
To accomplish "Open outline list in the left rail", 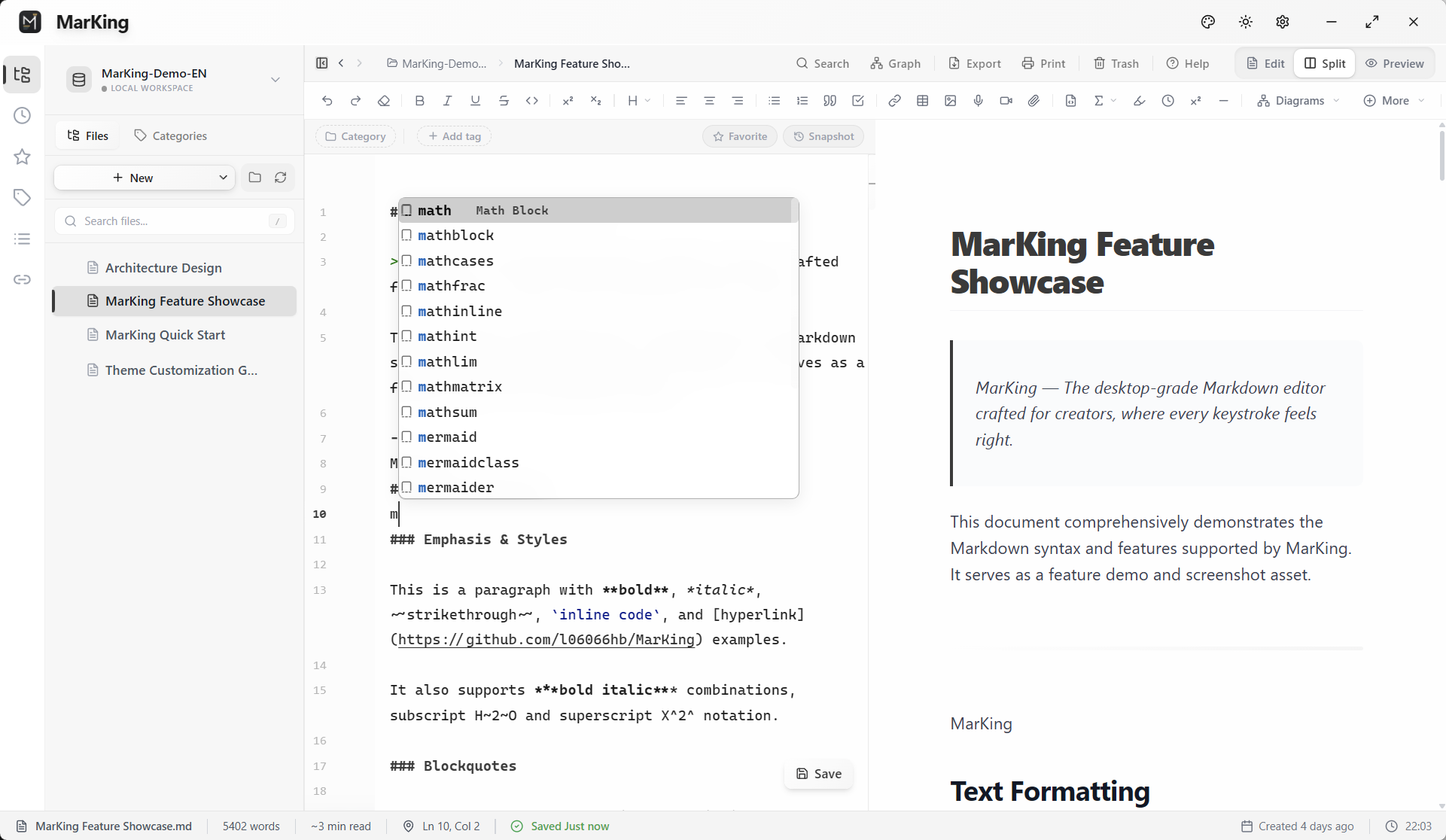I will pos(22,239).
